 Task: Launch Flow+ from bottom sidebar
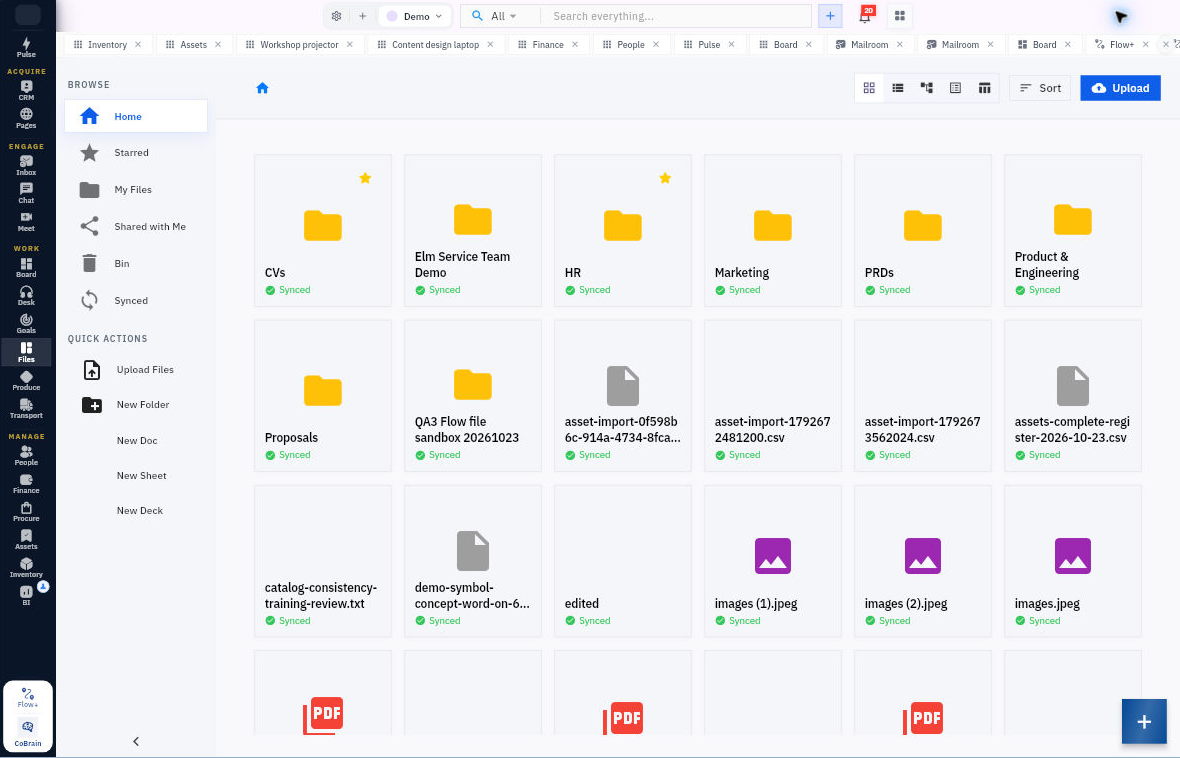click(28, 697)
